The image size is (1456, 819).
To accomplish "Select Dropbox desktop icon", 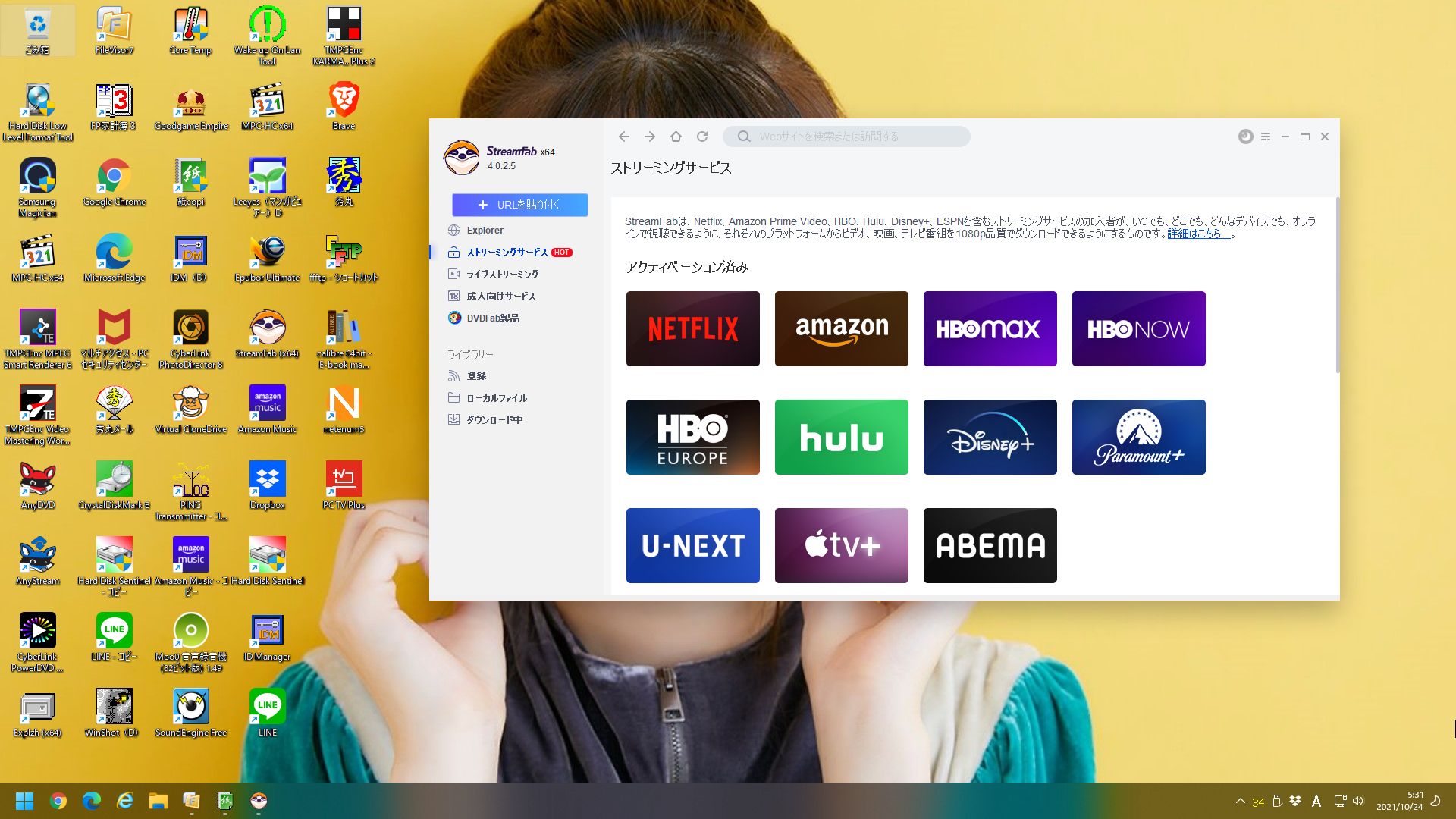I will pyautogui.click(x=267, y=486).
